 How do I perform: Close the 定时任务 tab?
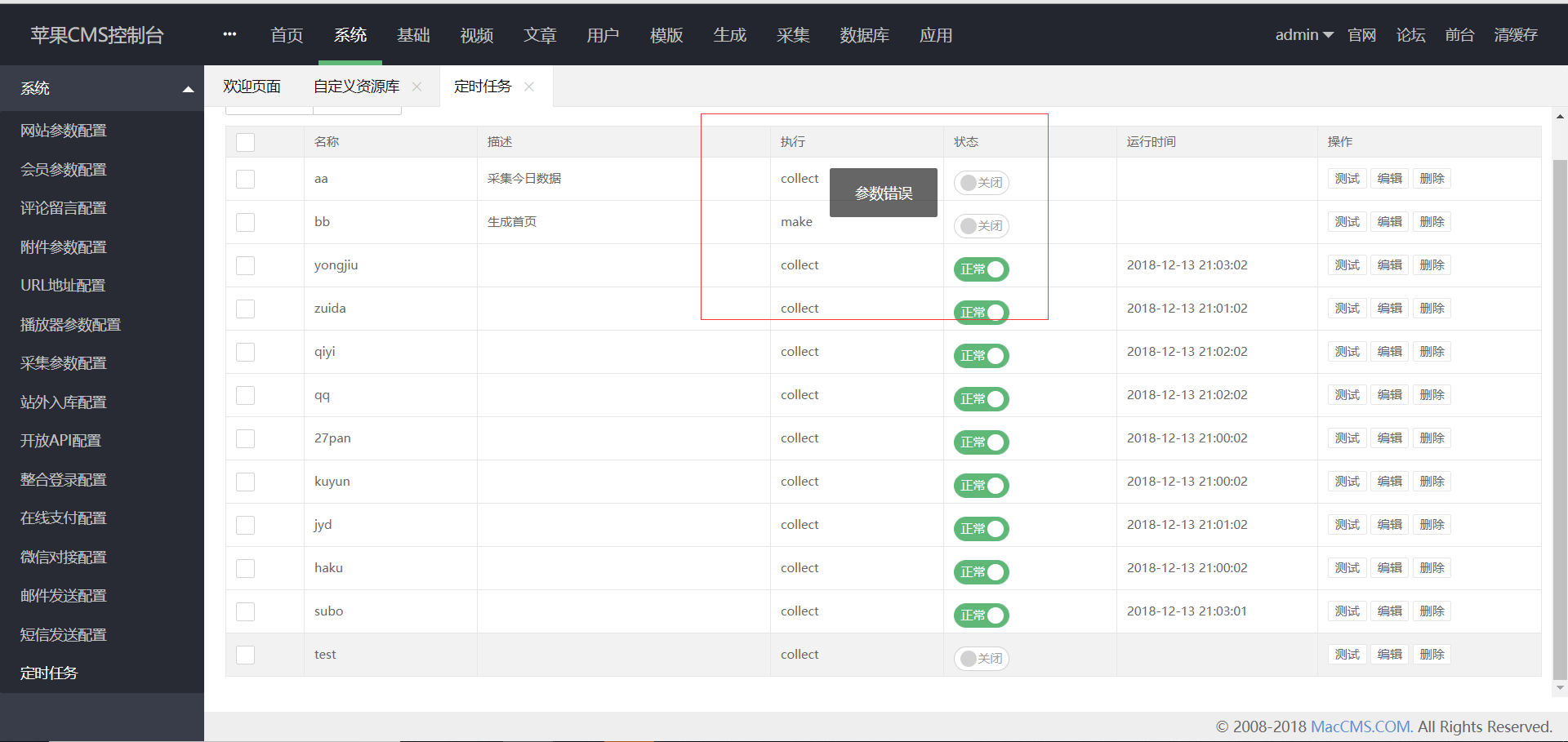(528, 86)
